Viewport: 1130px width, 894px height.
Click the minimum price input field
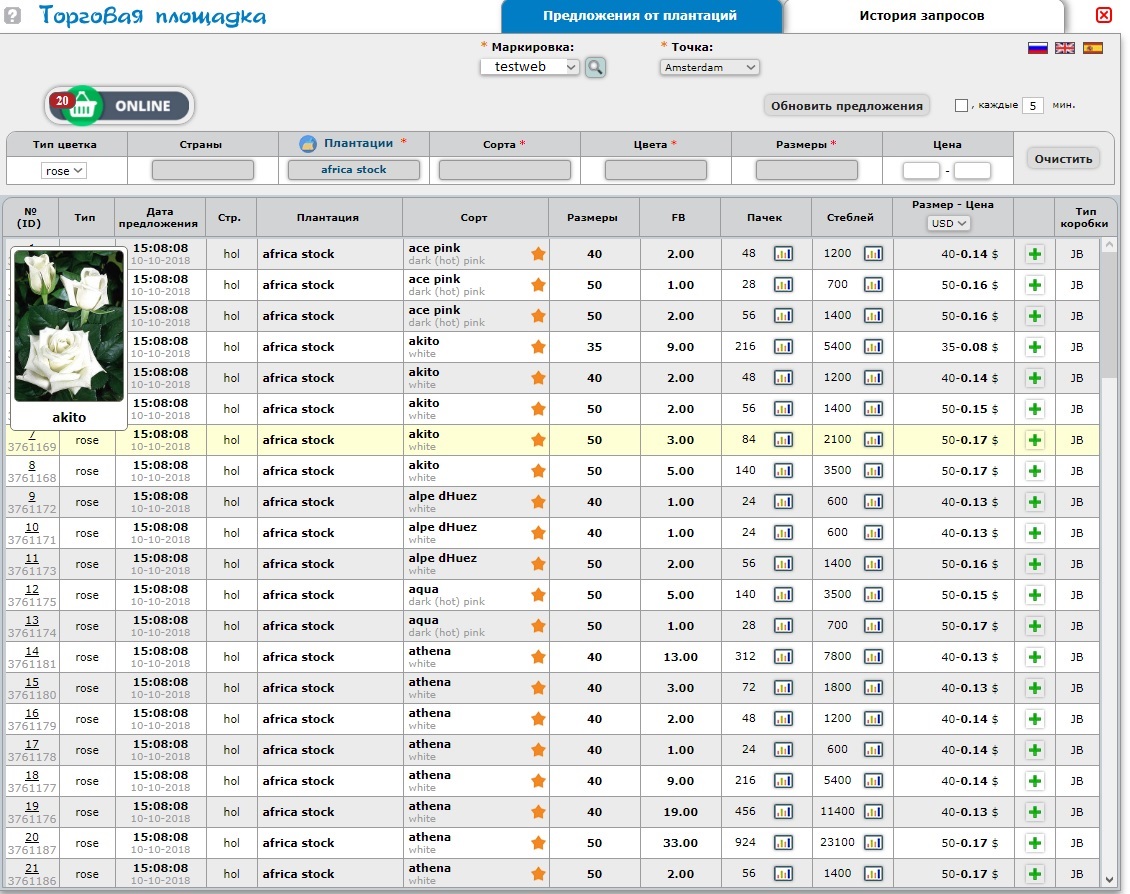pos(920,171)
